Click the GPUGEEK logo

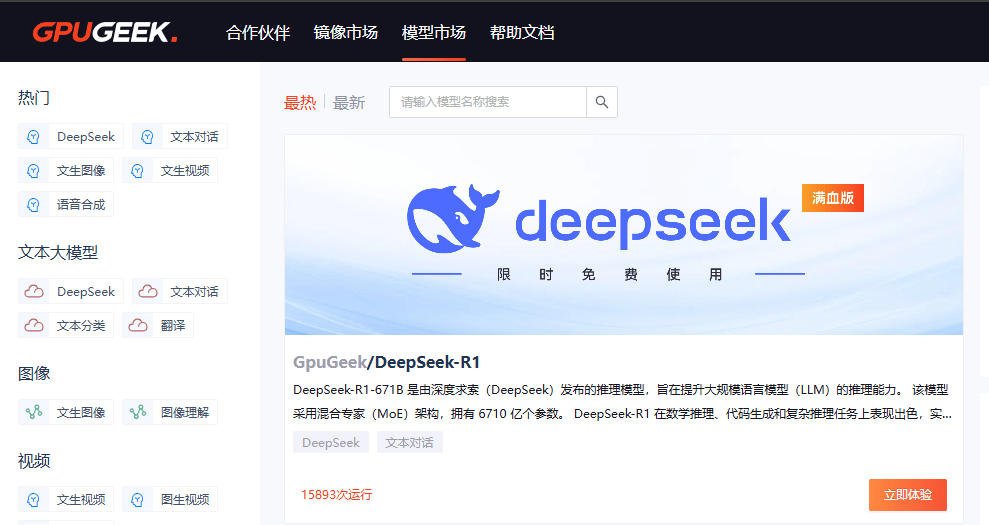[105, 32]
